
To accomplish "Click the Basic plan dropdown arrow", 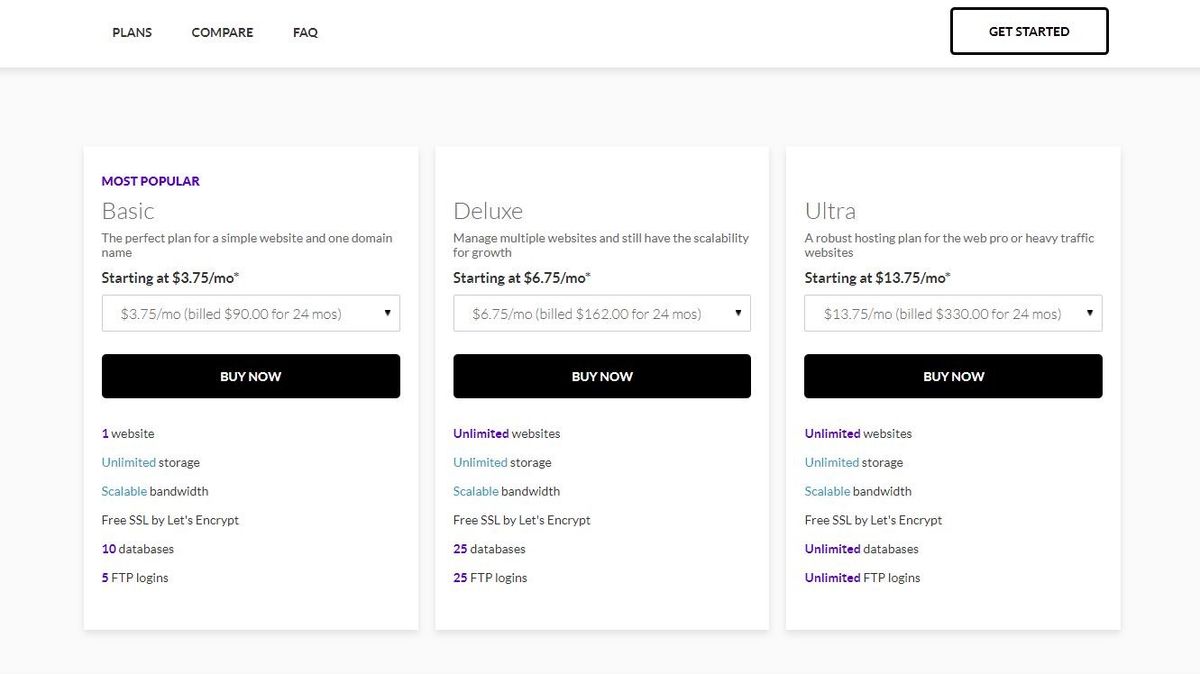I will coord(387,313).
